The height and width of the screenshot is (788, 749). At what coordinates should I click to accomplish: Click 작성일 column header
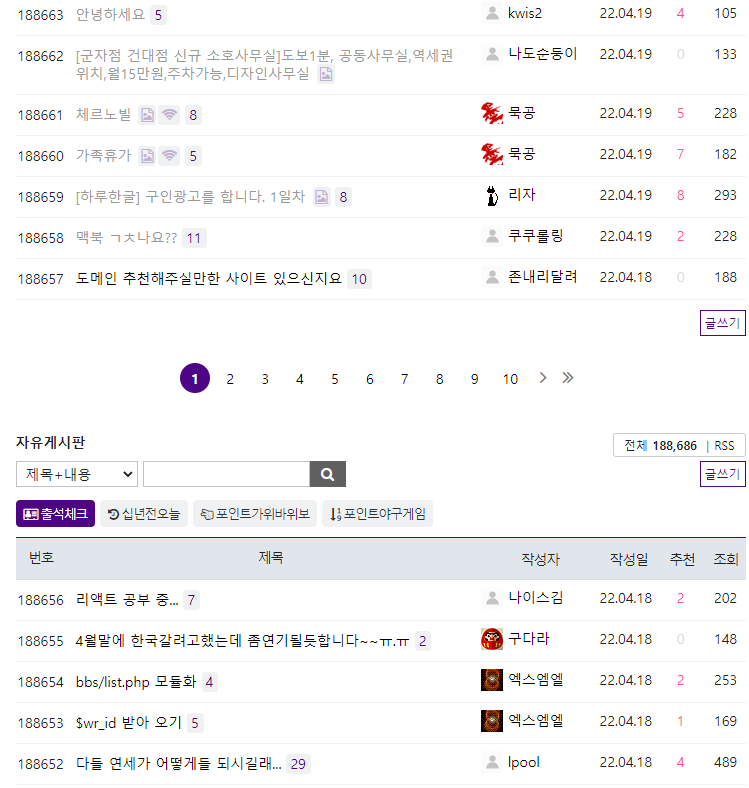coord(629,559)
